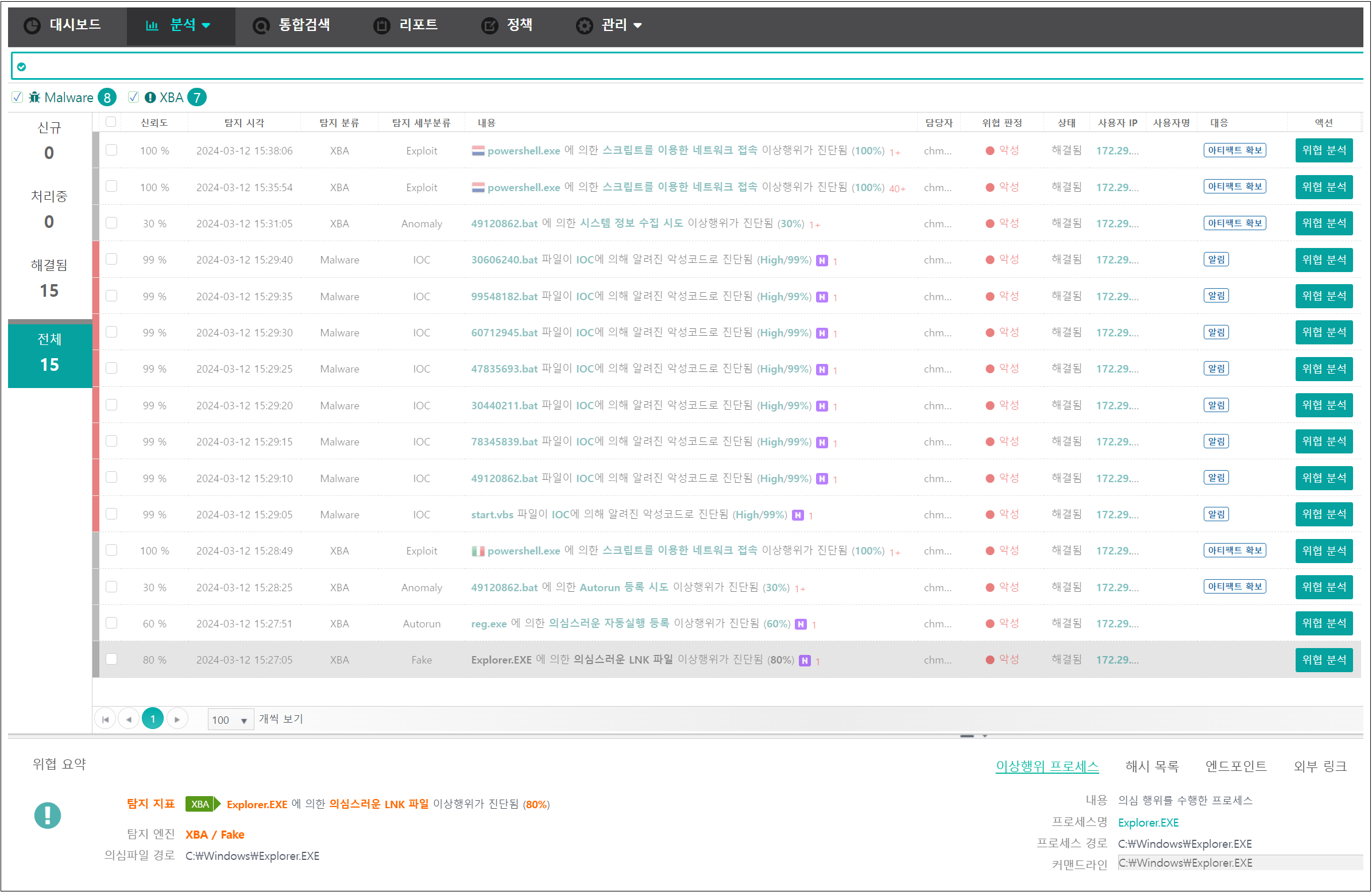Viewport: 1372px width, 892px height.
Task: Open the 47835693.bat file link
Action: coord(504,369)
